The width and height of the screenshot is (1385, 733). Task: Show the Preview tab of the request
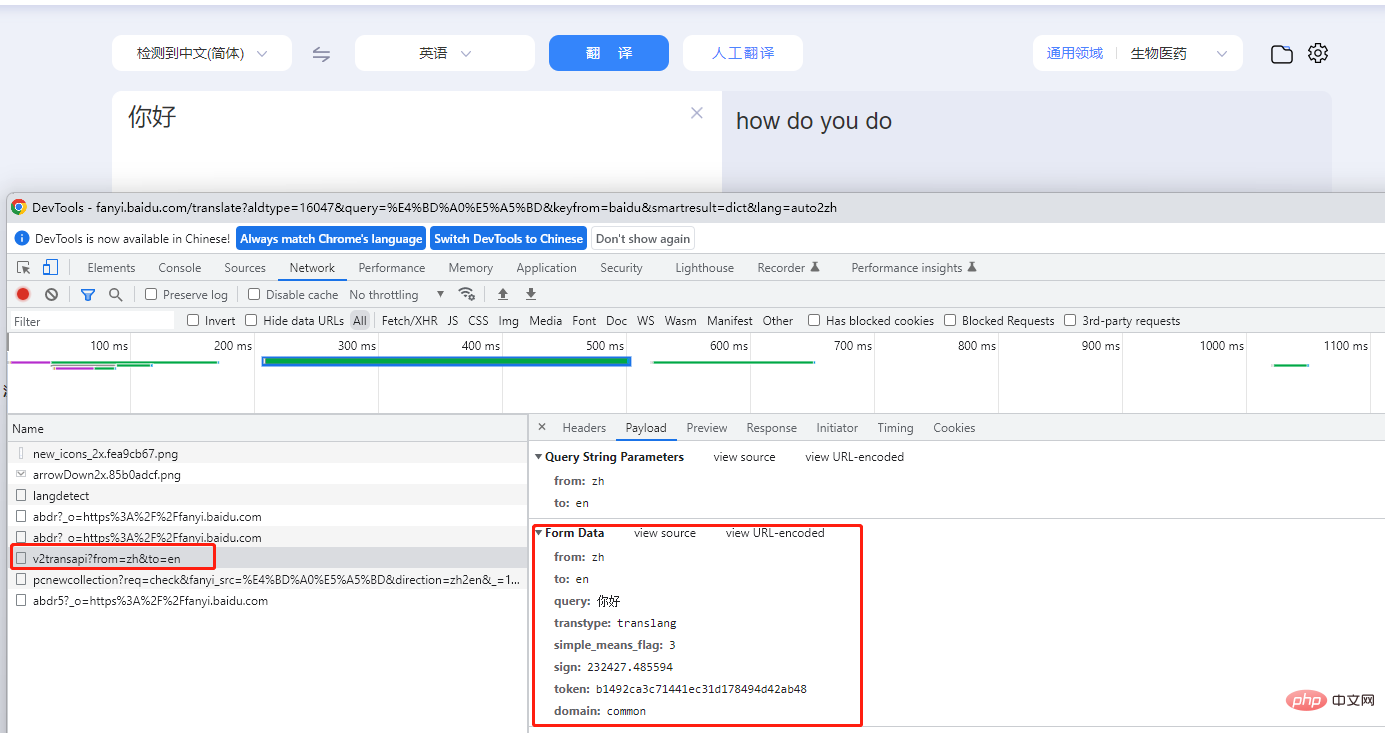point(707,428)
